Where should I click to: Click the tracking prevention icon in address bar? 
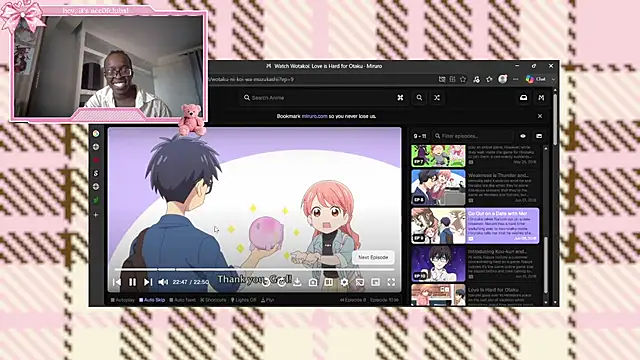[442, 79]
